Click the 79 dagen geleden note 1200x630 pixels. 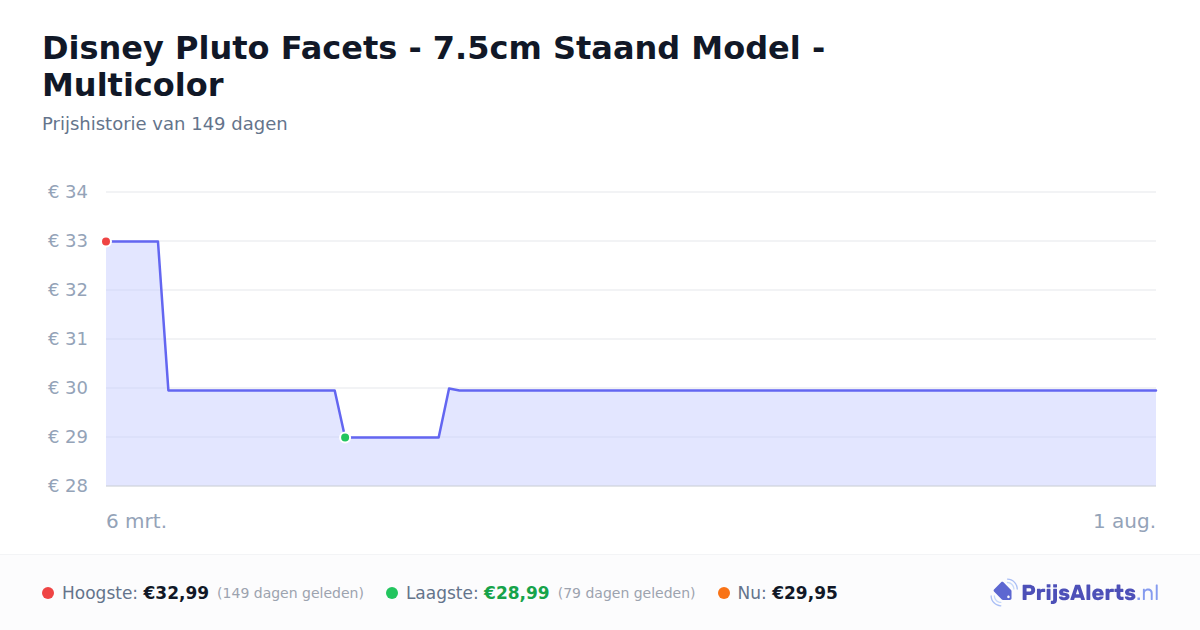coord(626,593)
